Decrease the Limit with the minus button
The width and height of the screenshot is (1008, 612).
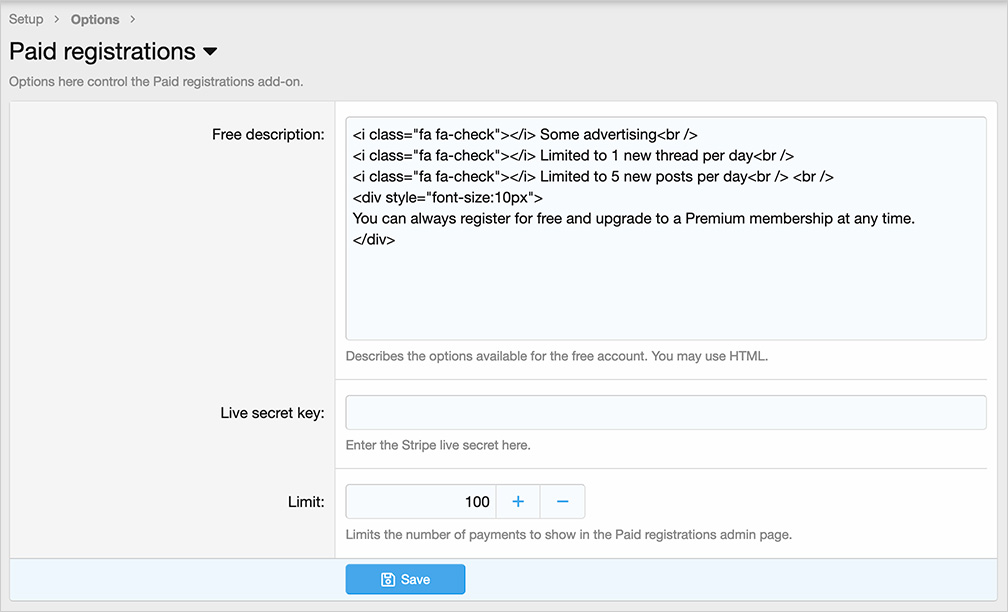[x=562, y=501]
